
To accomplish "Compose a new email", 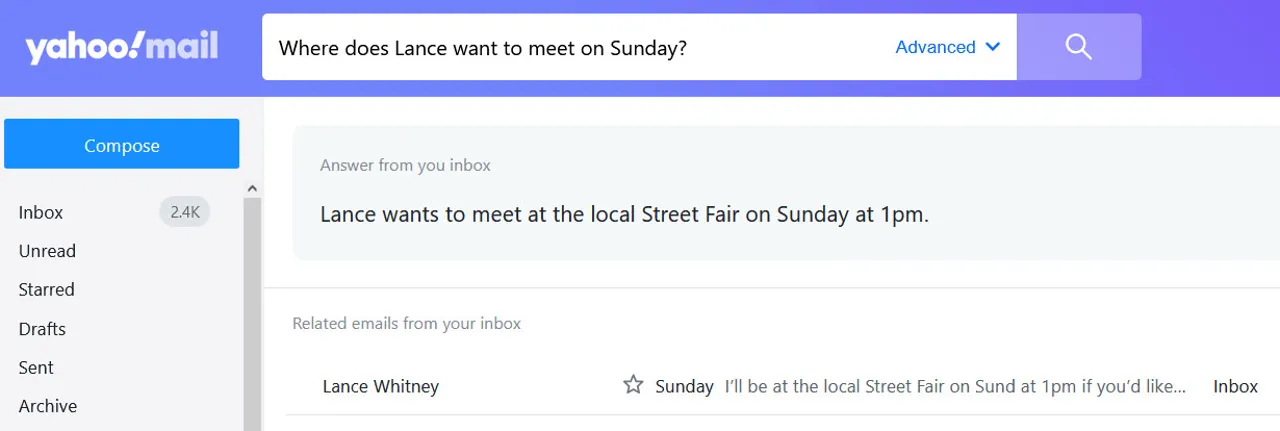I will click(122, 144).
